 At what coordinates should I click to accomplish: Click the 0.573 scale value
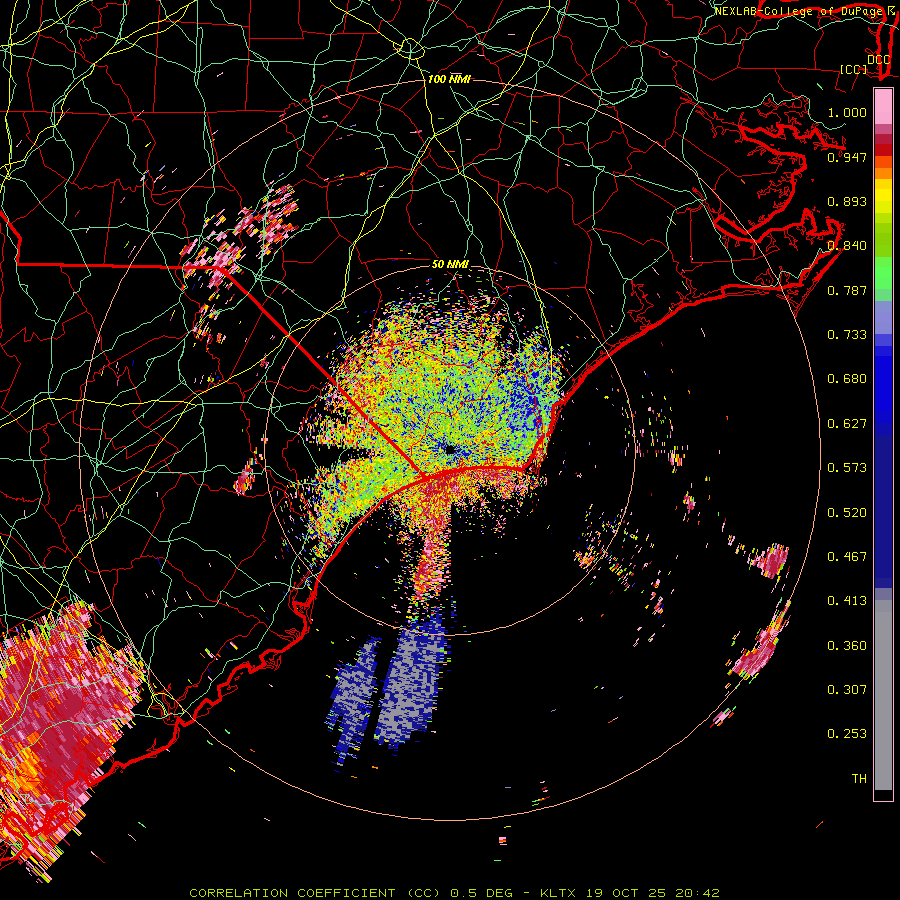tap(847, 468)
